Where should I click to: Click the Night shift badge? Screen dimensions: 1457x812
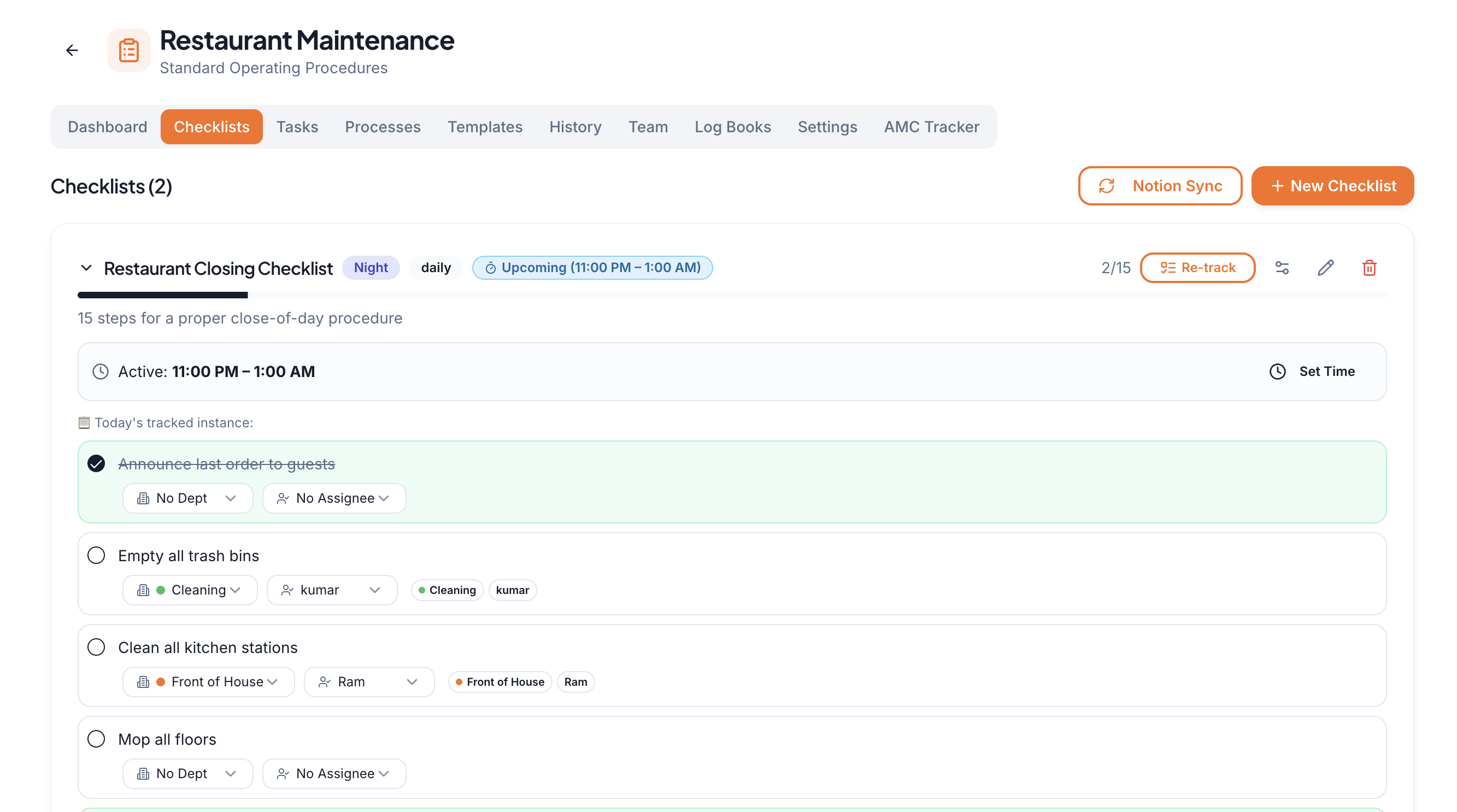coord(371,268)
